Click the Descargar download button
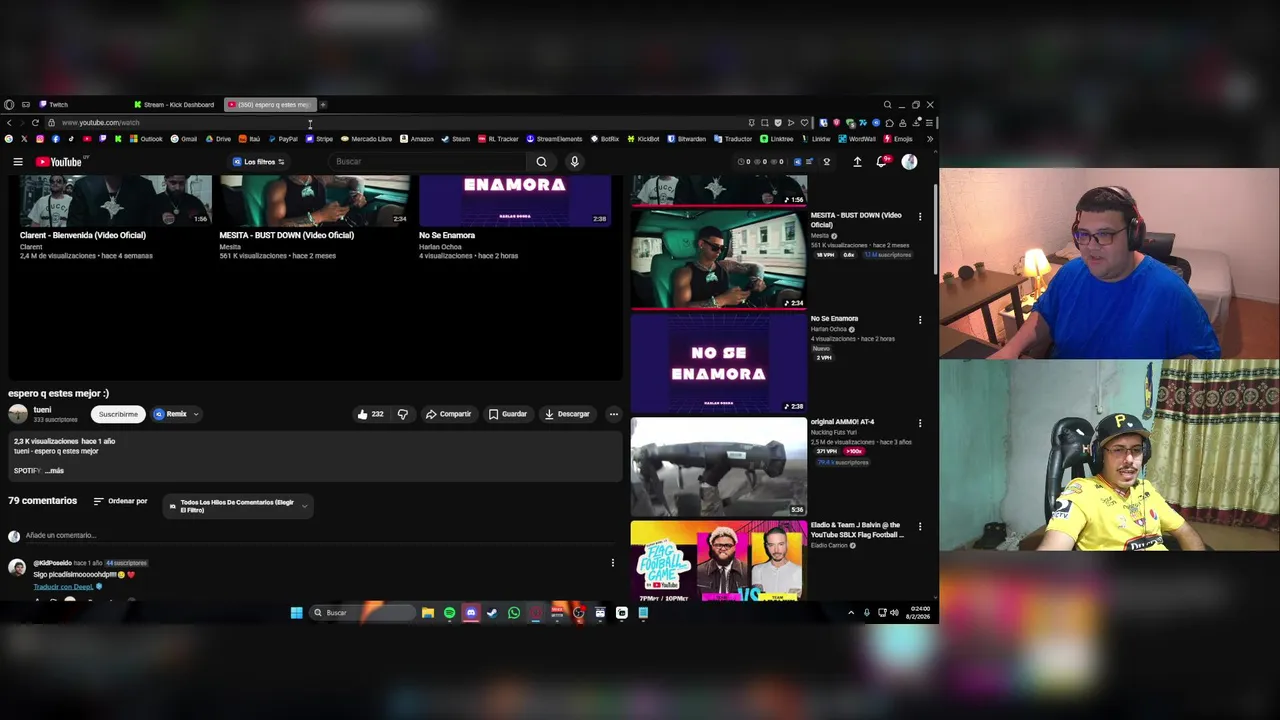Viewport: 1280px width, 720px height. pos(567,414)
